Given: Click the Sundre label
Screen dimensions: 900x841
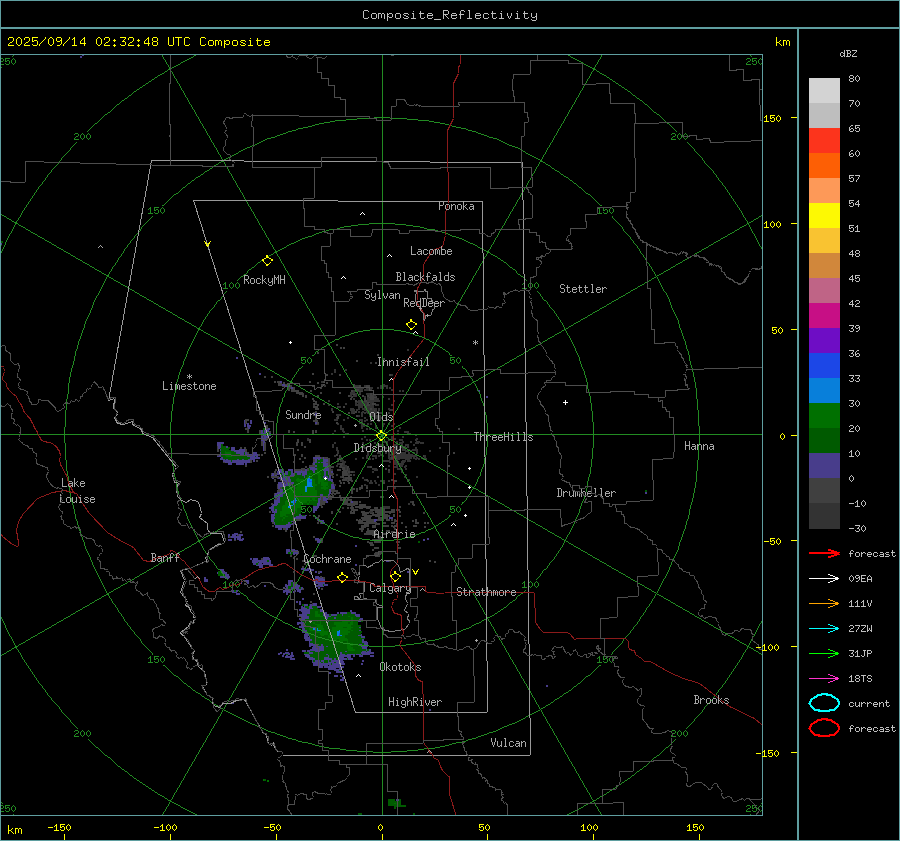Looking at the screenshot, I should 303,415.
